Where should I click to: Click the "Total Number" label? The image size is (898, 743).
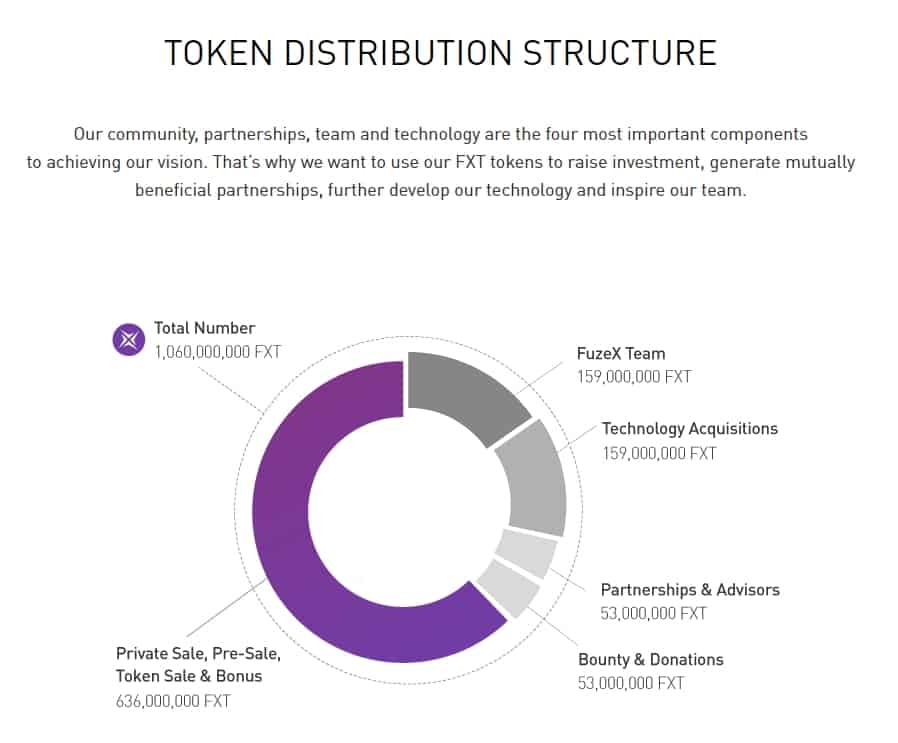click(x=204, y=328)
